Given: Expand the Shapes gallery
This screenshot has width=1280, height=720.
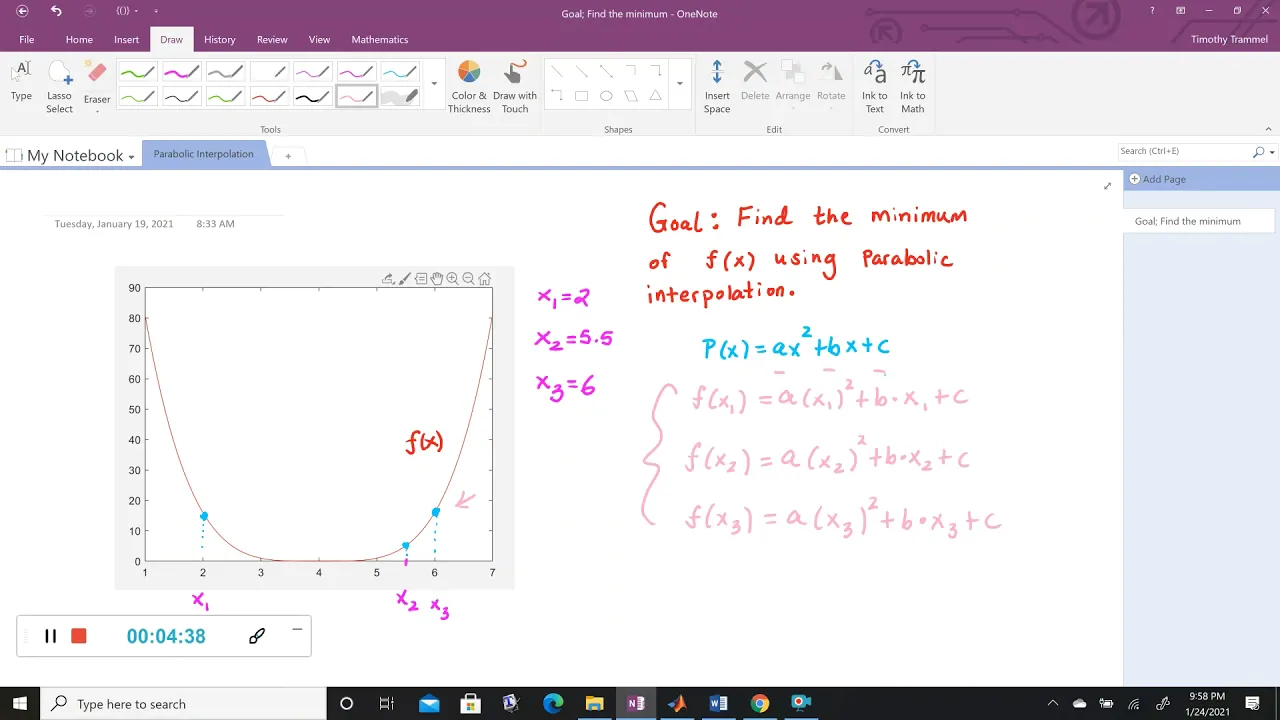Looking at the screenshot, I should [680, 84].
